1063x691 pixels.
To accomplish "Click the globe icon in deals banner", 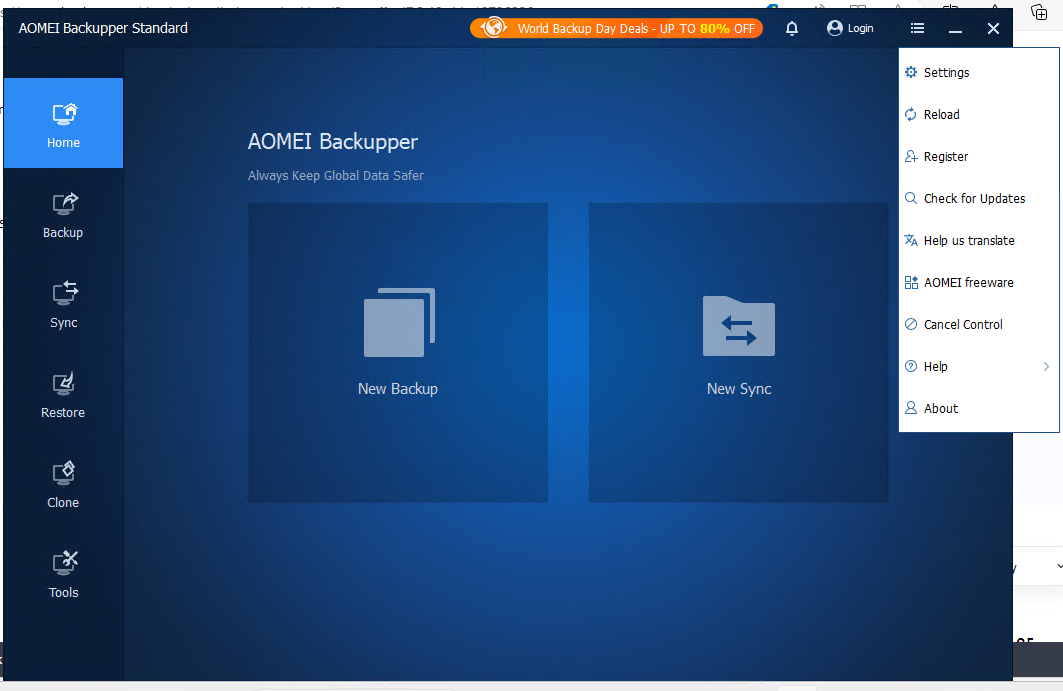I will [x=494, y=28].
